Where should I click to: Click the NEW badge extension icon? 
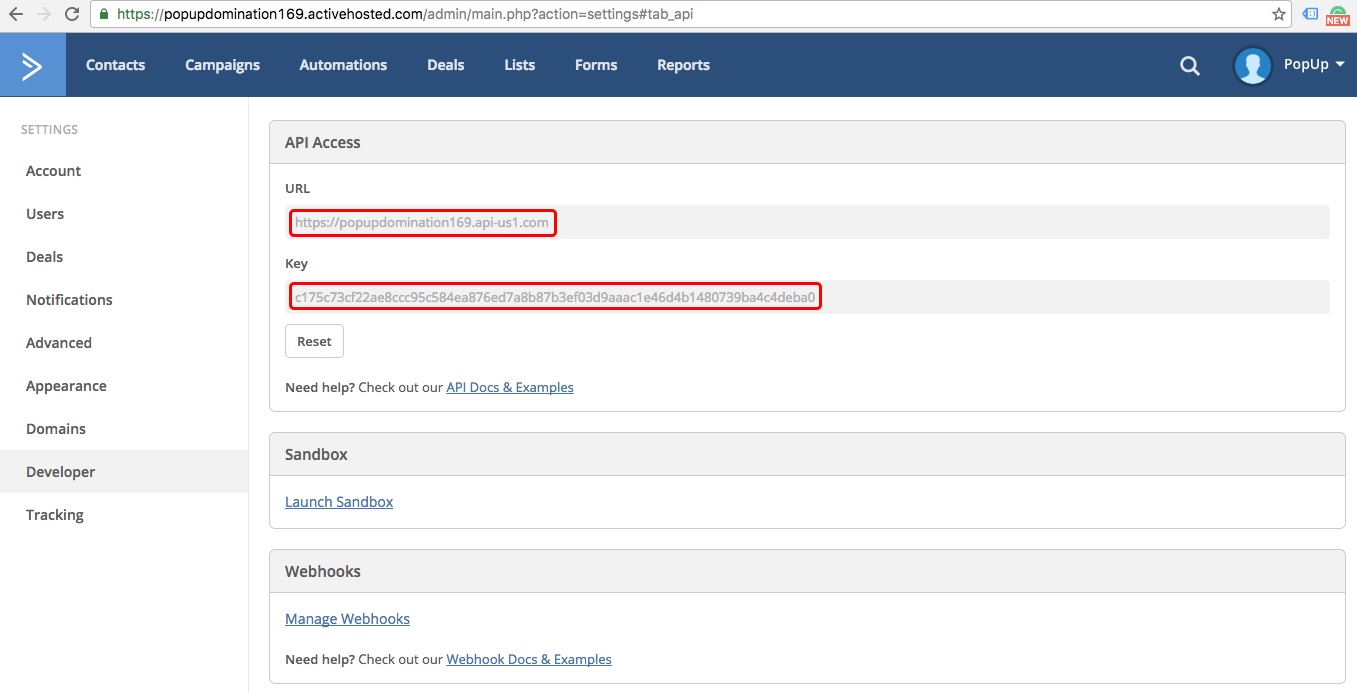[1338, 15]
